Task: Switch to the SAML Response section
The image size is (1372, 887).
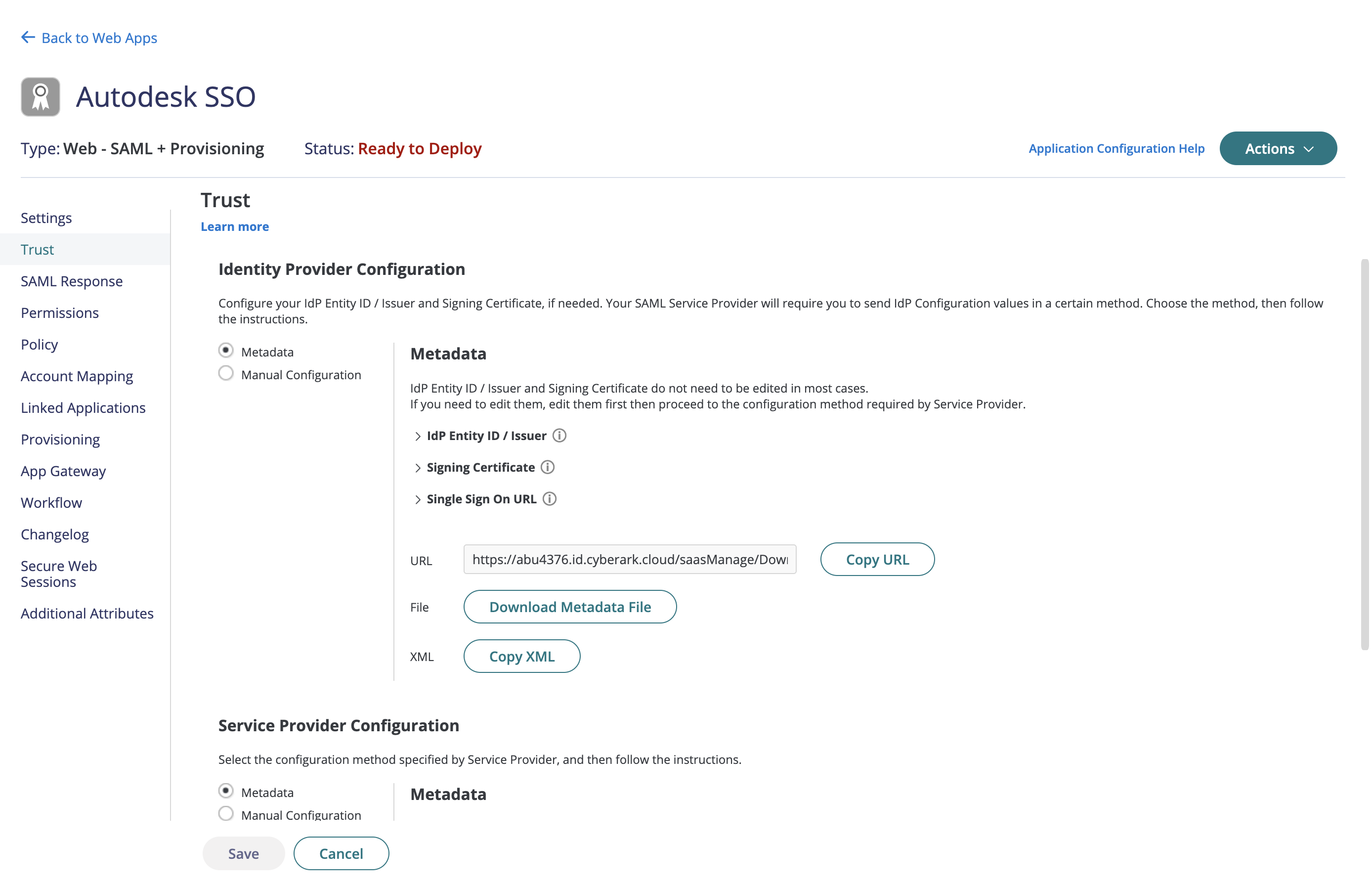Action: pos(71,280)
